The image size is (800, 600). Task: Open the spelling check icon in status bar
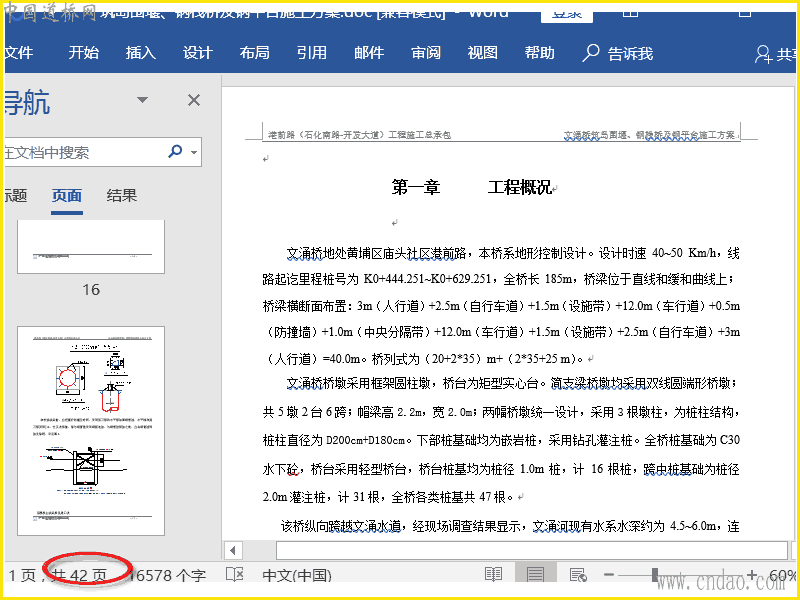click(234, 575)
